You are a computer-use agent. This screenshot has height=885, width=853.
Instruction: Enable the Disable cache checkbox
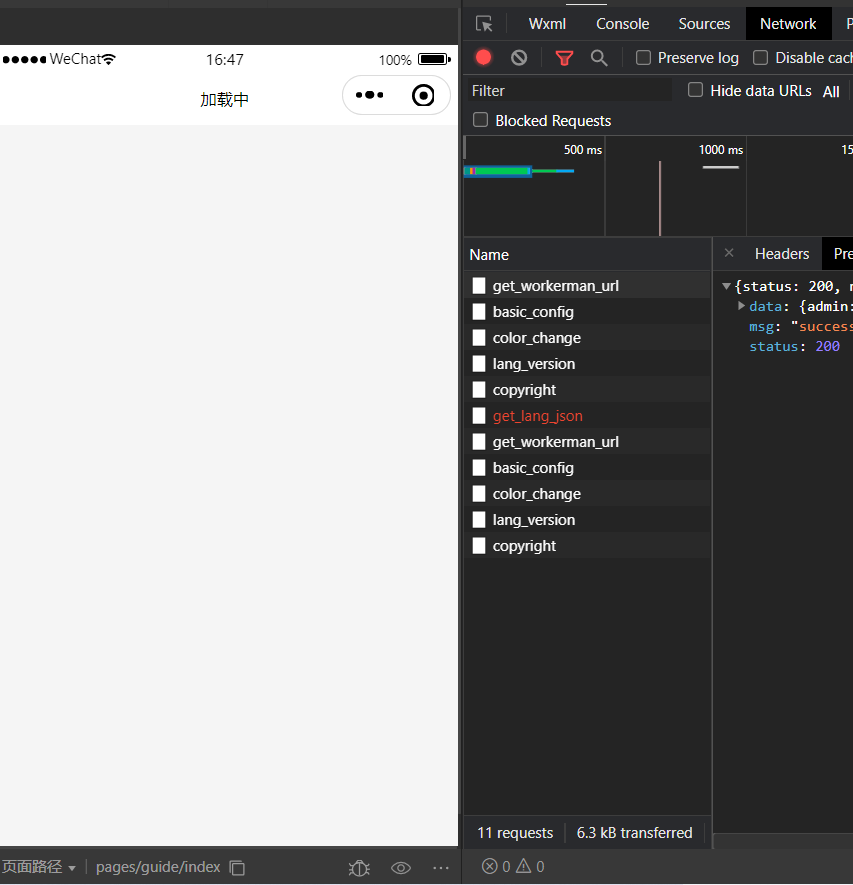click(x=760, y=58)
